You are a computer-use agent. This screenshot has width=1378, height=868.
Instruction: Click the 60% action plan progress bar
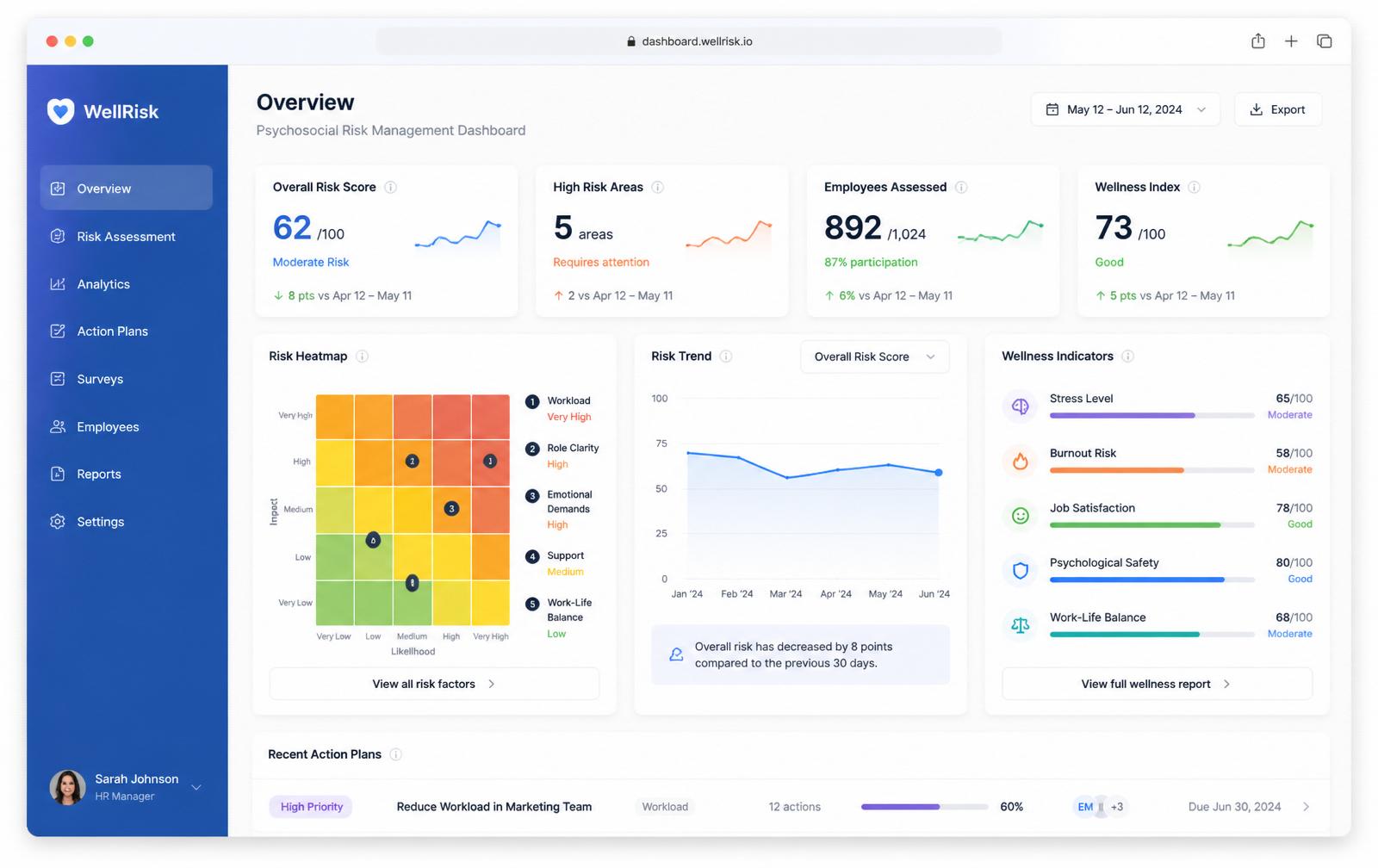click(924, 807)
